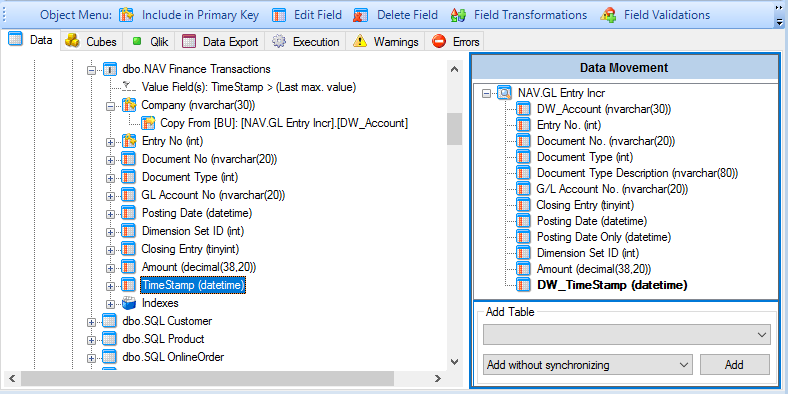Click the Copy From [BU] transformation icon
This screenshot has height=394, width=788.
coord(148,123)
